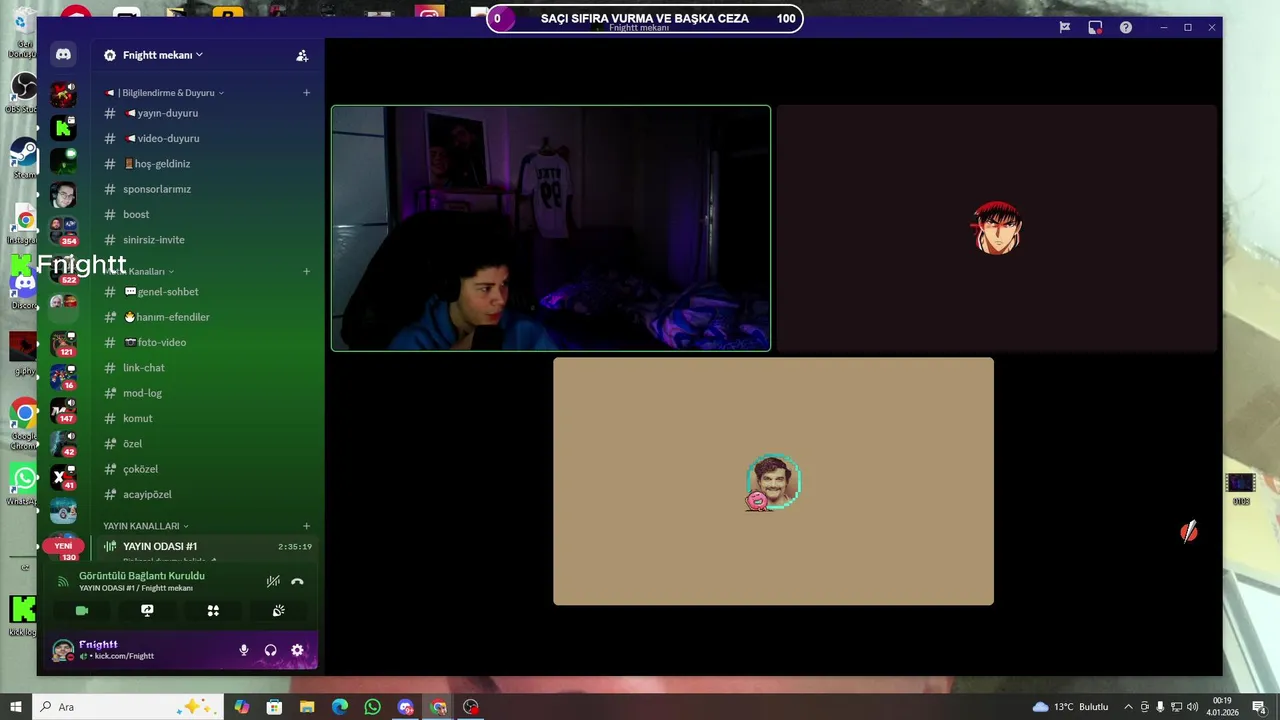1280x720 pixels.
Task: Open the taskbar clock and date
Action: click(1222, 707)
